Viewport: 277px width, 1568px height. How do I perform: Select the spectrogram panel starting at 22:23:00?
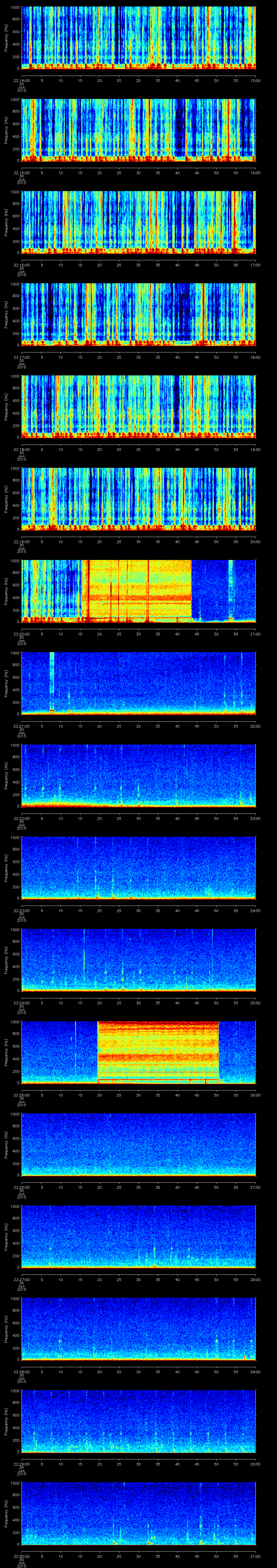click(x=138, y=868)
